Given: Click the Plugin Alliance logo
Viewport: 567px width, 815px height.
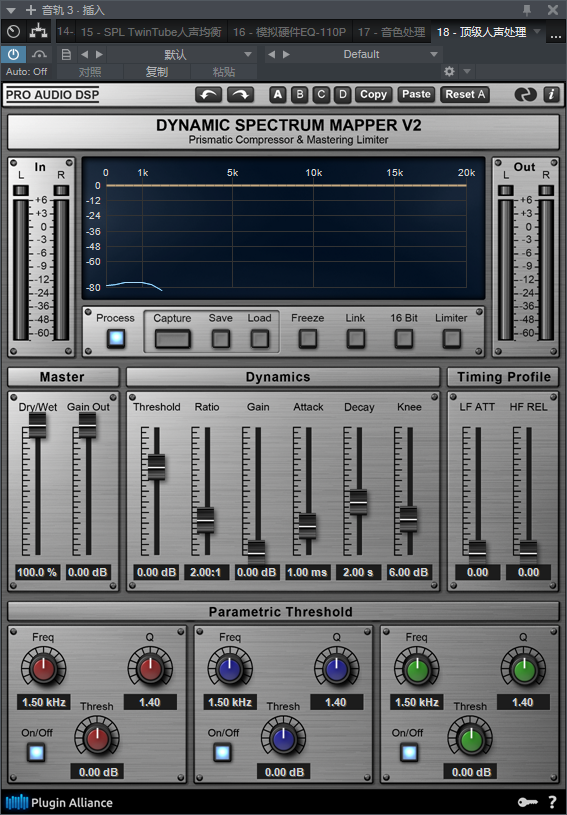Looking at the screenshot, I should tap(59, 803).
